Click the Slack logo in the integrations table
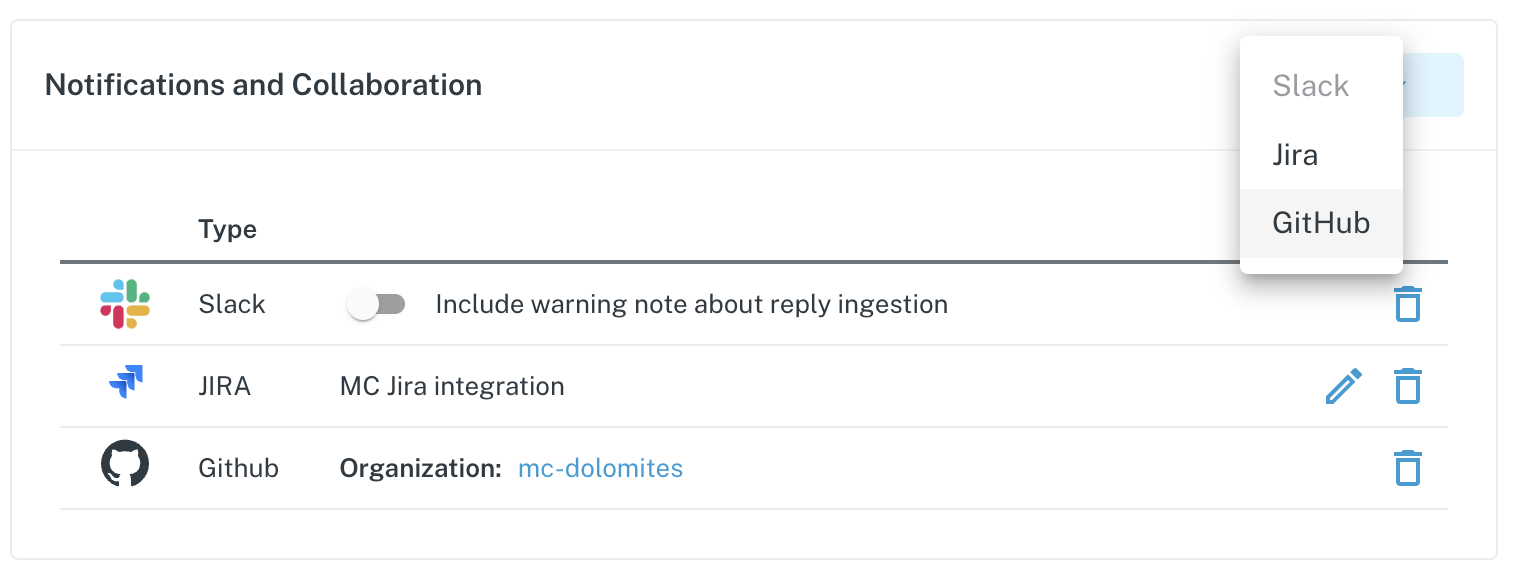The height and width of the screenshot is (580, 1520). [x=125, y=304]
